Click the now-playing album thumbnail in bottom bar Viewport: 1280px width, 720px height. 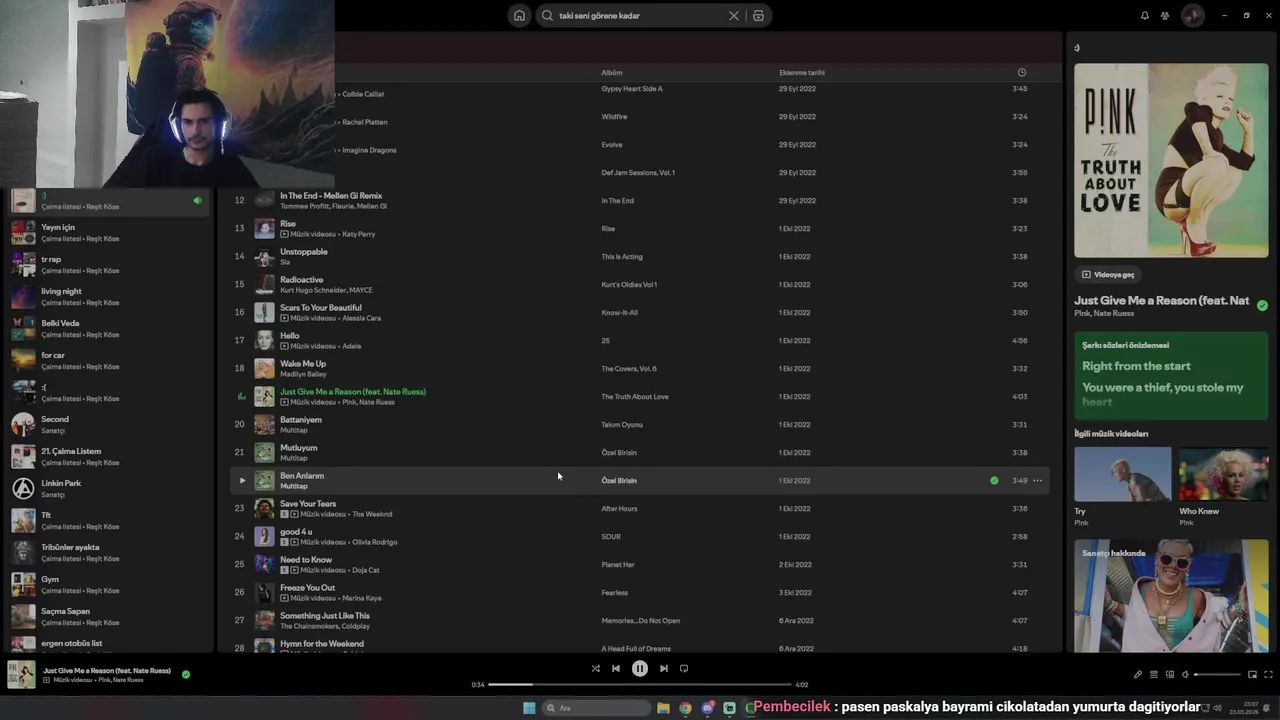coord(21,675)
